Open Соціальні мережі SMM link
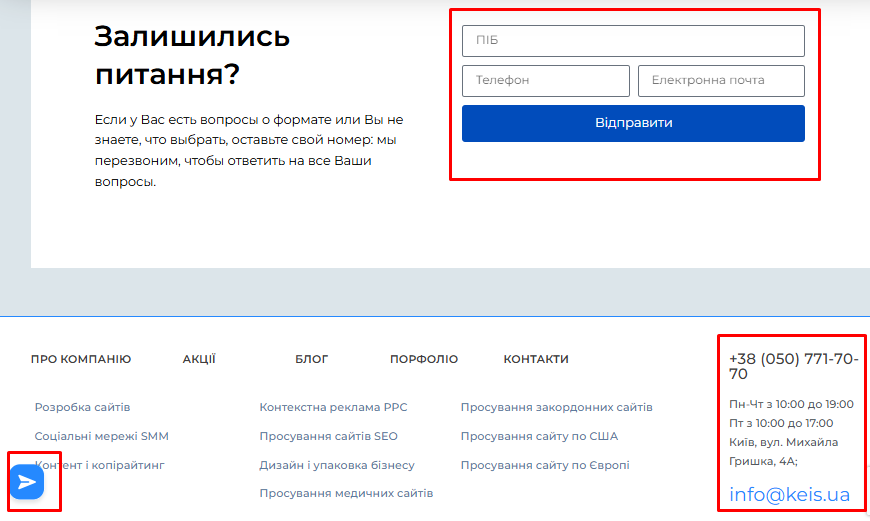 102,436
